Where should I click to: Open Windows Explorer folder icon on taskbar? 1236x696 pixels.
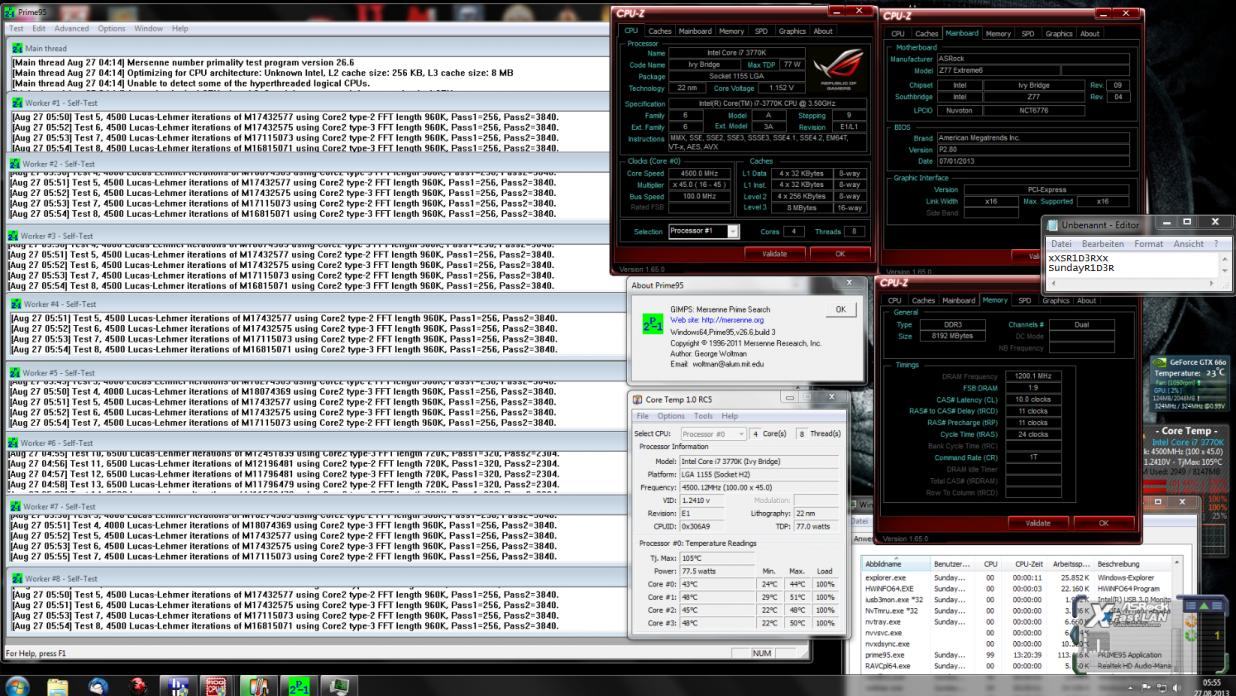coord(58,686)
